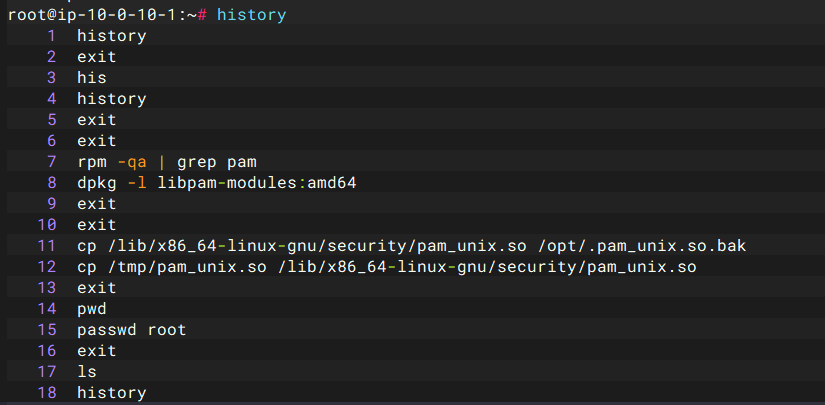825x405 pixels.
Task: Click the 'exit' entry on line 2
Action: tap(97, 57)
